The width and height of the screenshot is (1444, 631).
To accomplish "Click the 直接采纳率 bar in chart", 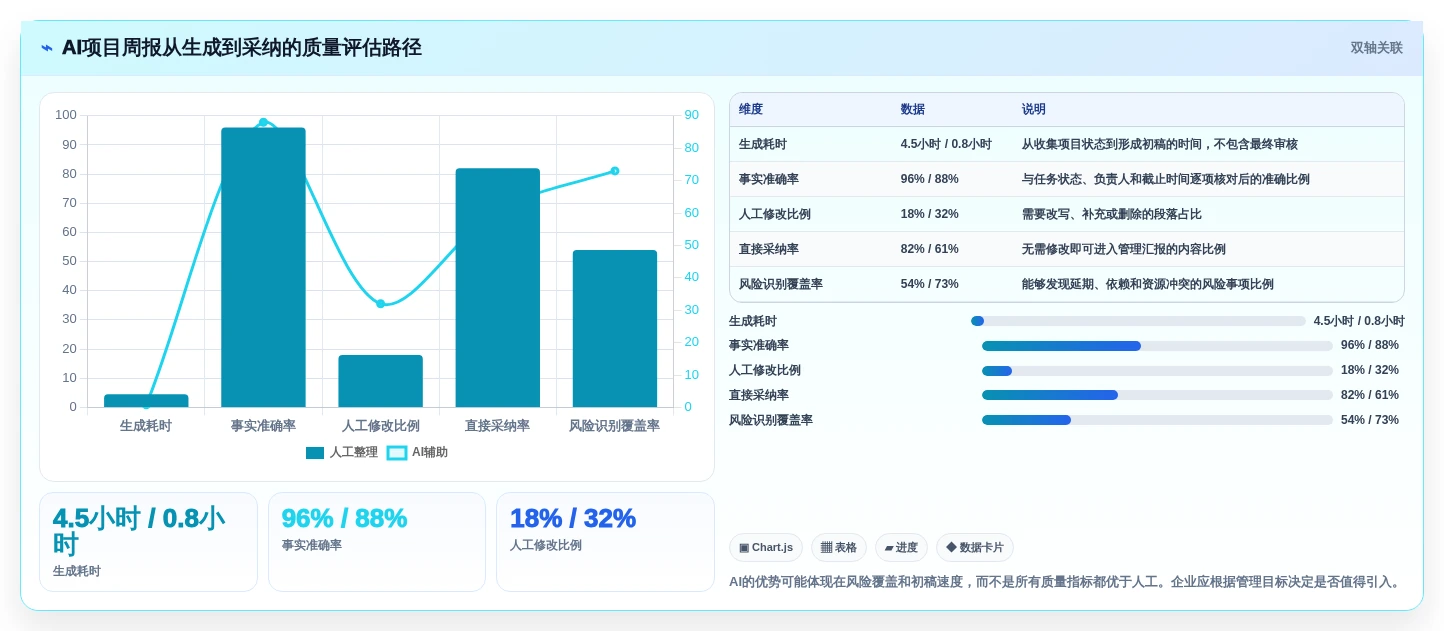I will point(498,288).
